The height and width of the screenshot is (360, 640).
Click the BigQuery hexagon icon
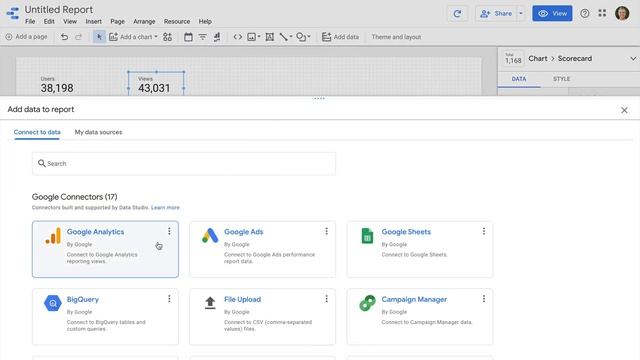(x=53, y=303)
